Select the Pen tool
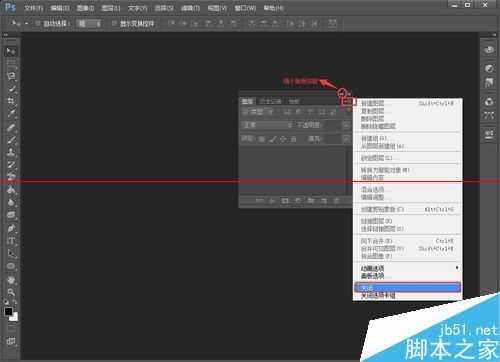 click(11, 229)
